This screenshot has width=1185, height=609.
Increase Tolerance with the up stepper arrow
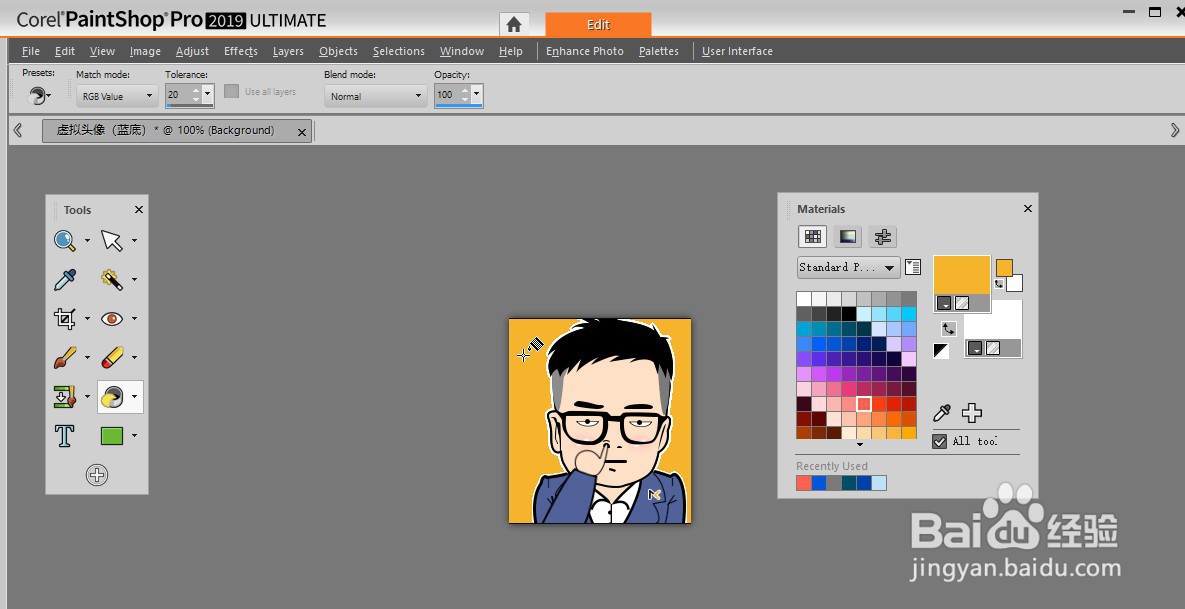pos(196,89)
